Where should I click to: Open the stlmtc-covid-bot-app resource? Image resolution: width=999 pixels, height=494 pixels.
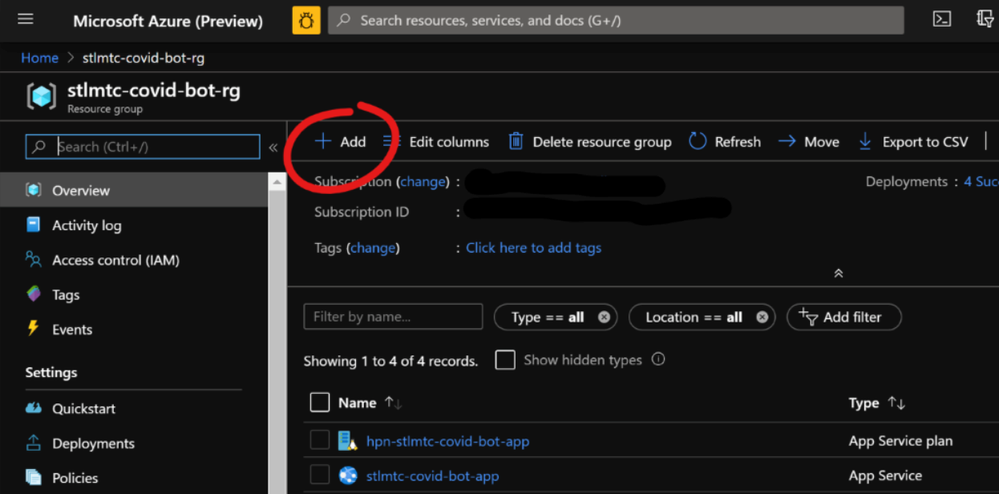pos(433,476)
